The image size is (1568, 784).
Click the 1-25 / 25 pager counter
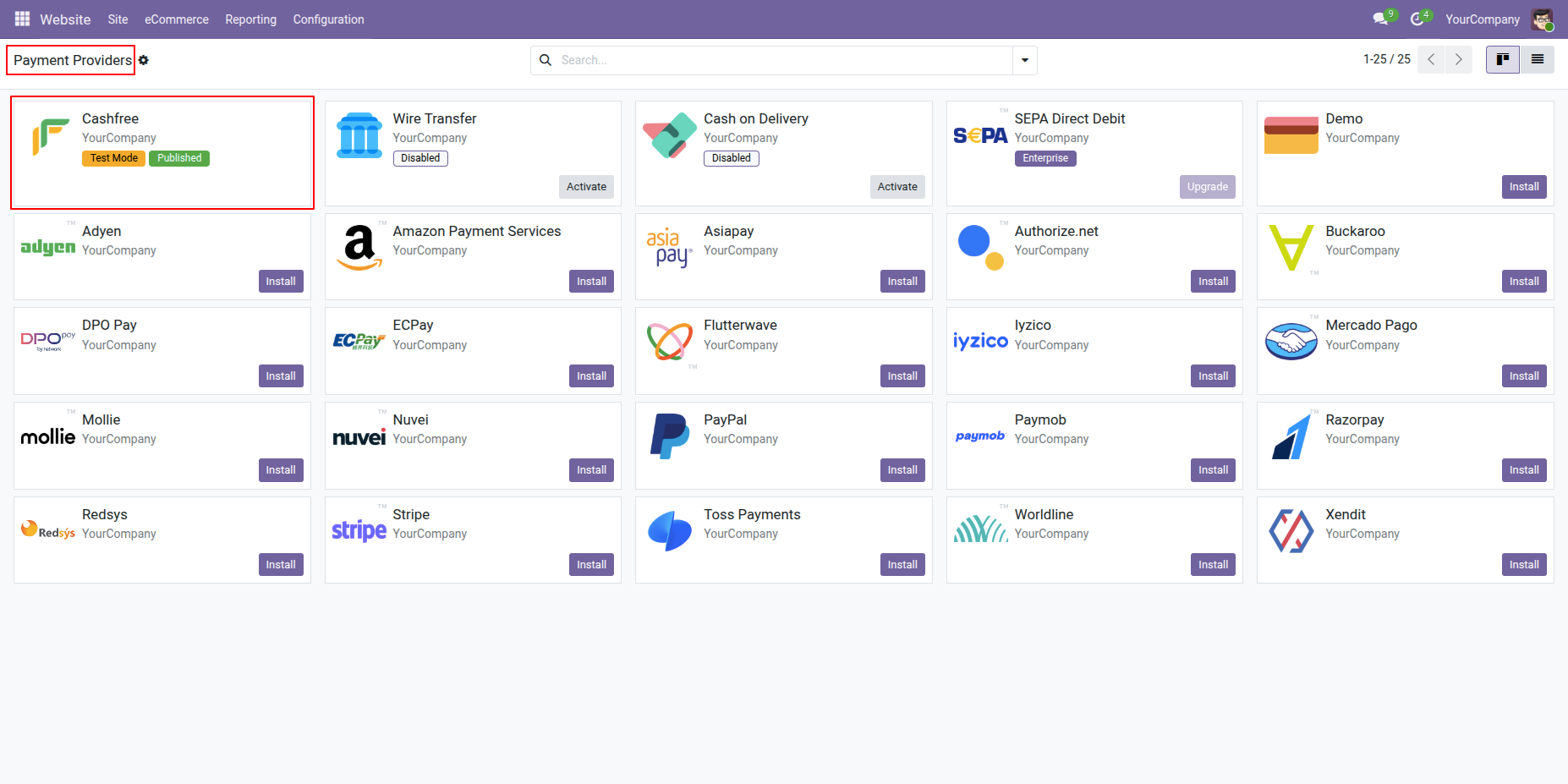tap(1387, 59)
